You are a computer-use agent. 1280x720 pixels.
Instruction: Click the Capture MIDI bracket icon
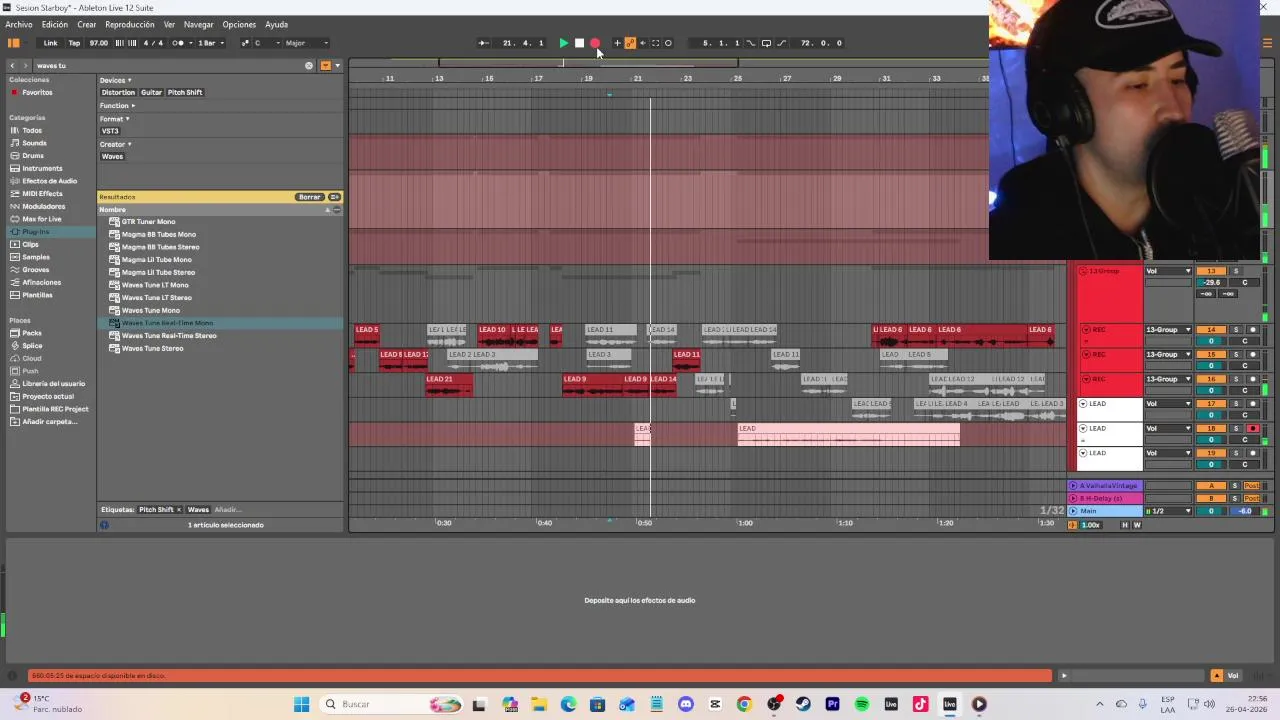pos(655,43)
